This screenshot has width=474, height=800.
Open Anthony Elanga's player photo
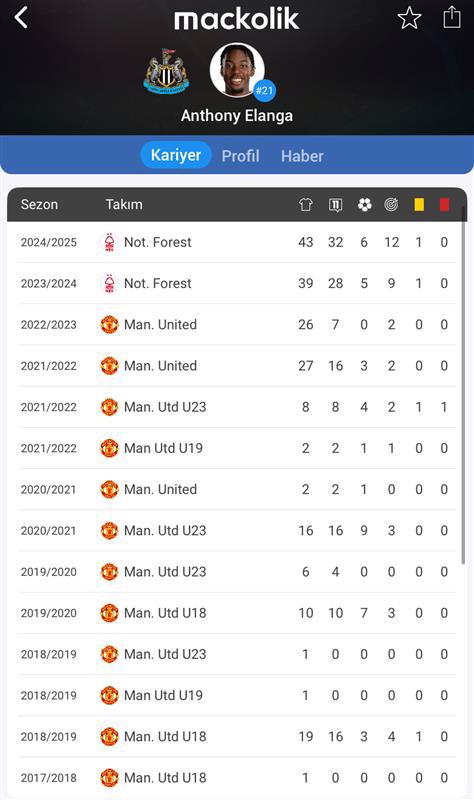pos(237,70)
